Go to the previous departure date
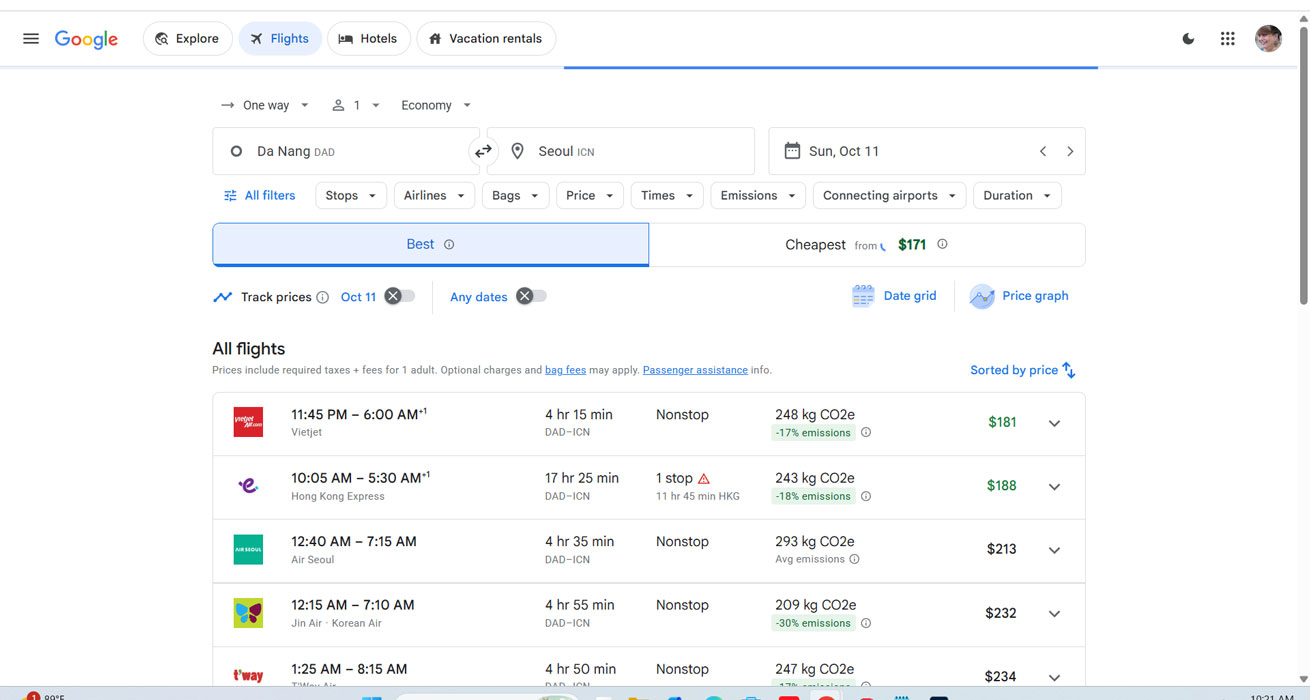The image size is (1310, 700). [x=1043, y=151]
